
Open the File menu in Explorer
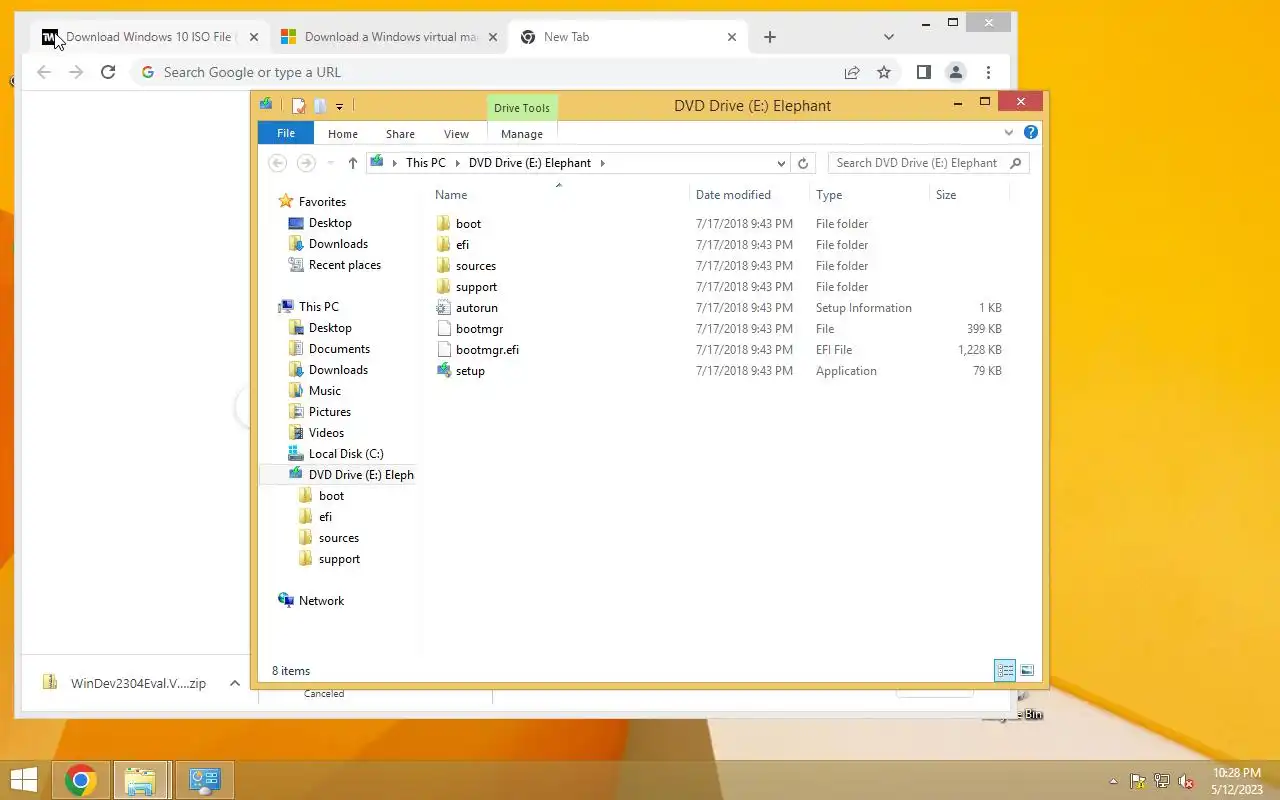(x=286, y=134)
